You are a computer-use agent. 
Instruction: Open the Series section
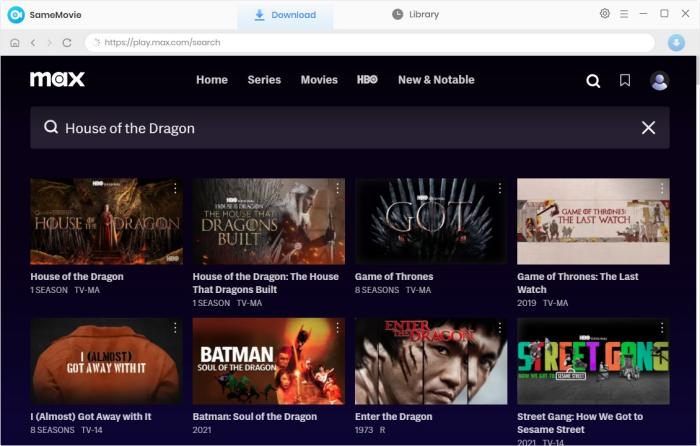pyautogui.click(x=264, y=80)
